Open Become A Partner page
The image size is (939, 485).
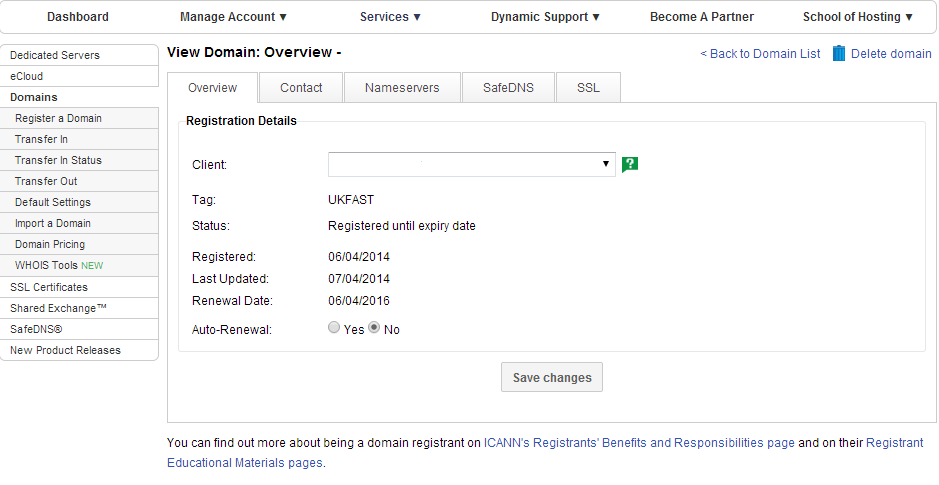702,17
